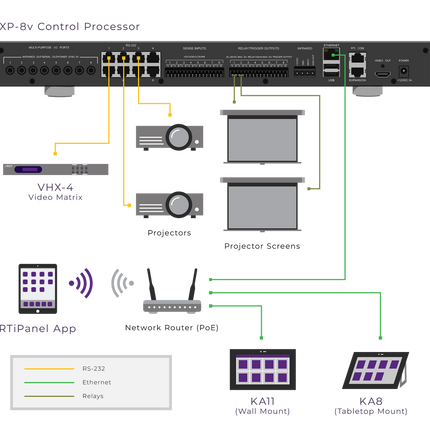Click the Expansion port
Screen dimensions: 430x430
click(x=357, y=71)
